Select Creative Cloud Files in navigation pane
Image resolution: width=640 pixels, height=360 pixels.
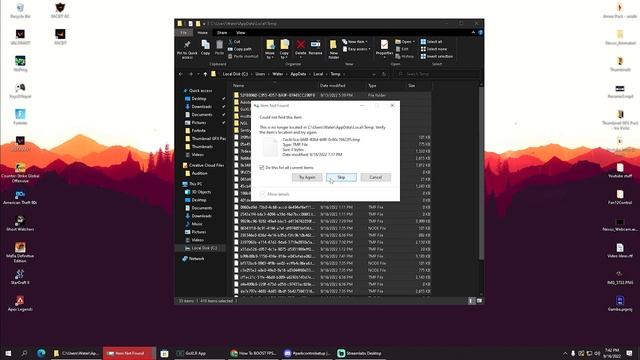coord(203,165)
